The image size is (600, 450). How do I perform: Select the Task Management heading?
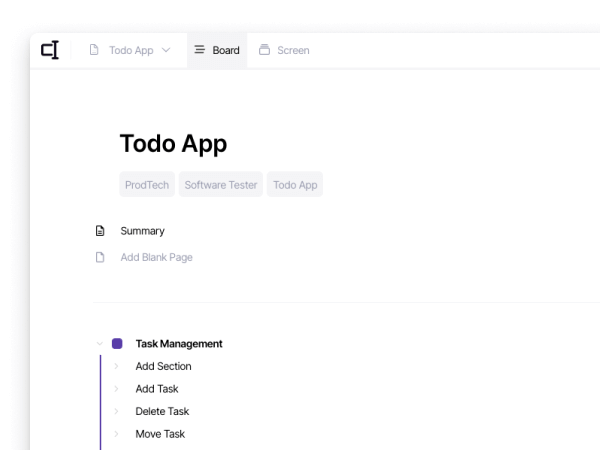coord(179,344)
